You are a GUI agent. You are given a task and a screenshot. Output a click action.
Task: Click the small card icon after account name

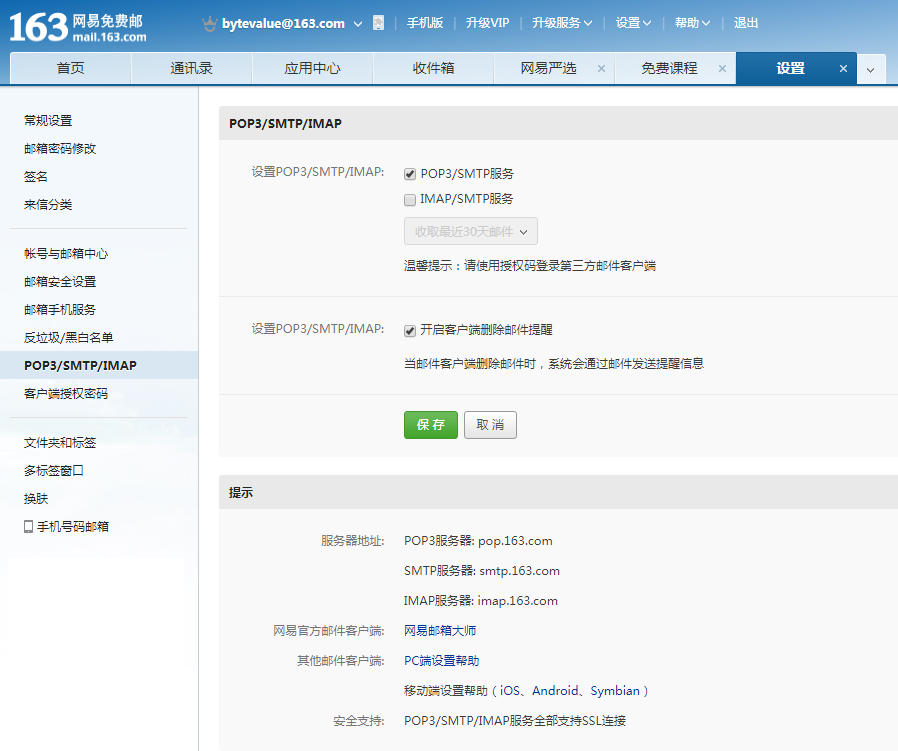[x=378, y=23]
